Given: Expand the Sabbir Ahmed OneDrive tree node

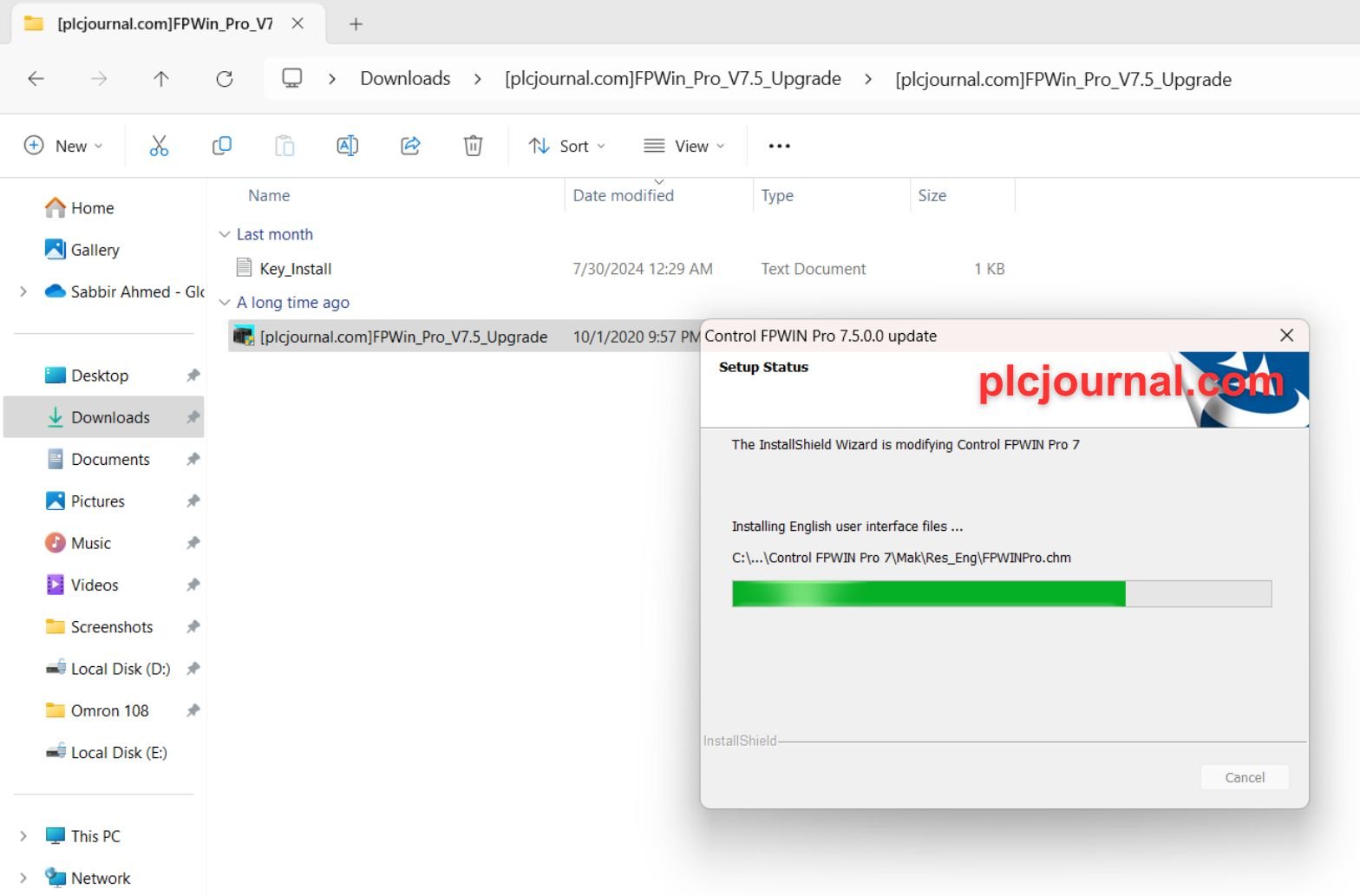Looking at the screenshot, I should click(x=23, y=291).
